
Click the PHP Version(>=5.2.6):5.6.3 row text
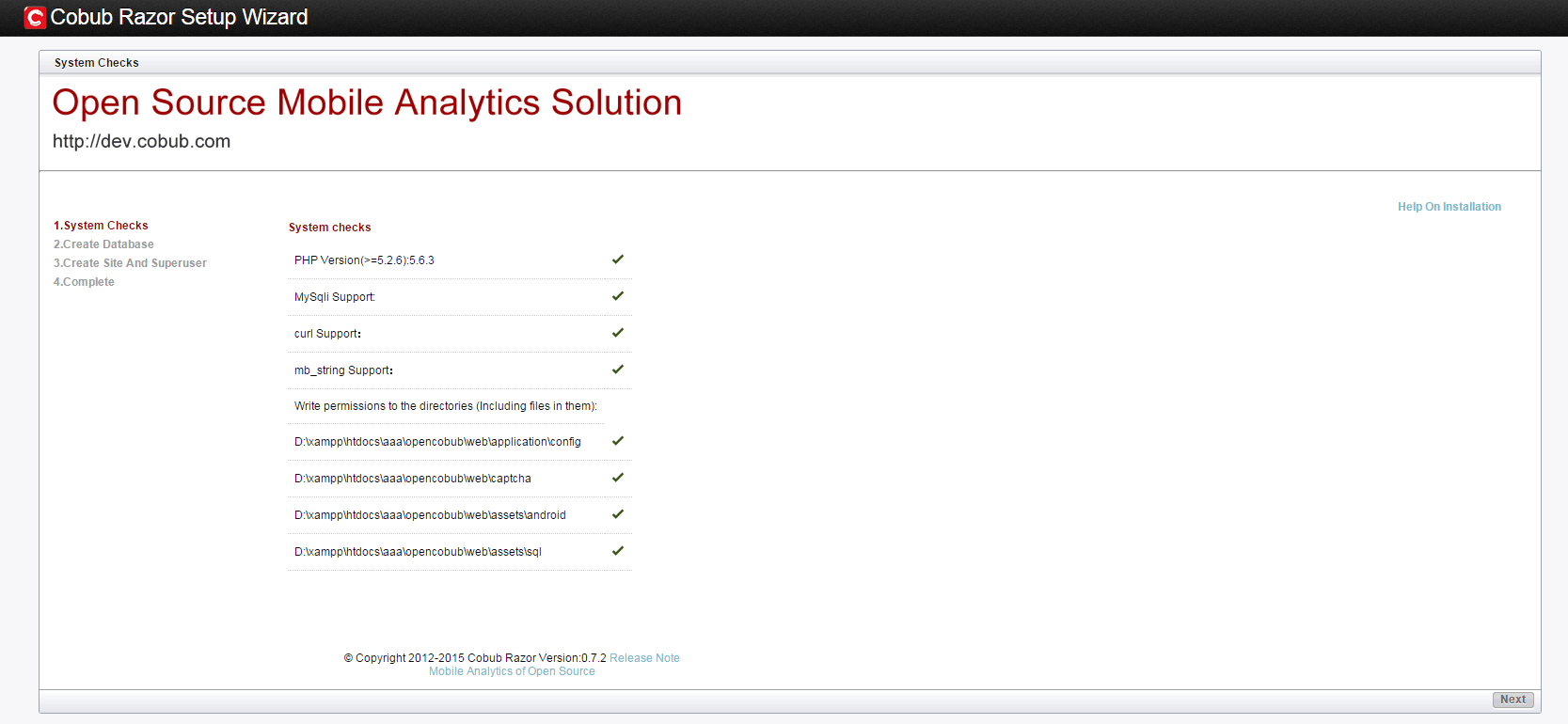pyautogui.click(x=364, y=260)
